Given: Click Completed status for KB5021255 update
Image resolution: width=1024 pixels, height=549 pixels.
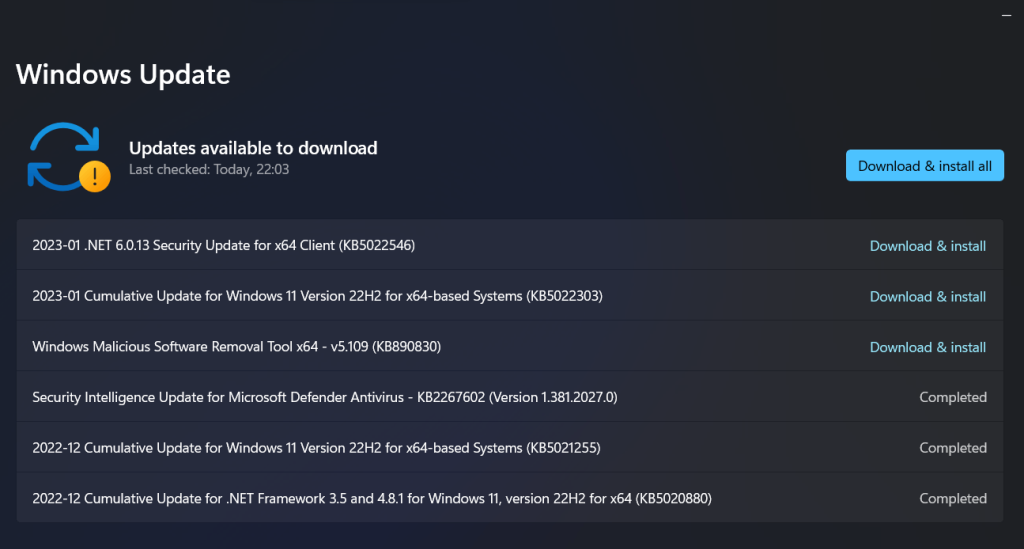Looking at the screenshot, I should (953, 448).
